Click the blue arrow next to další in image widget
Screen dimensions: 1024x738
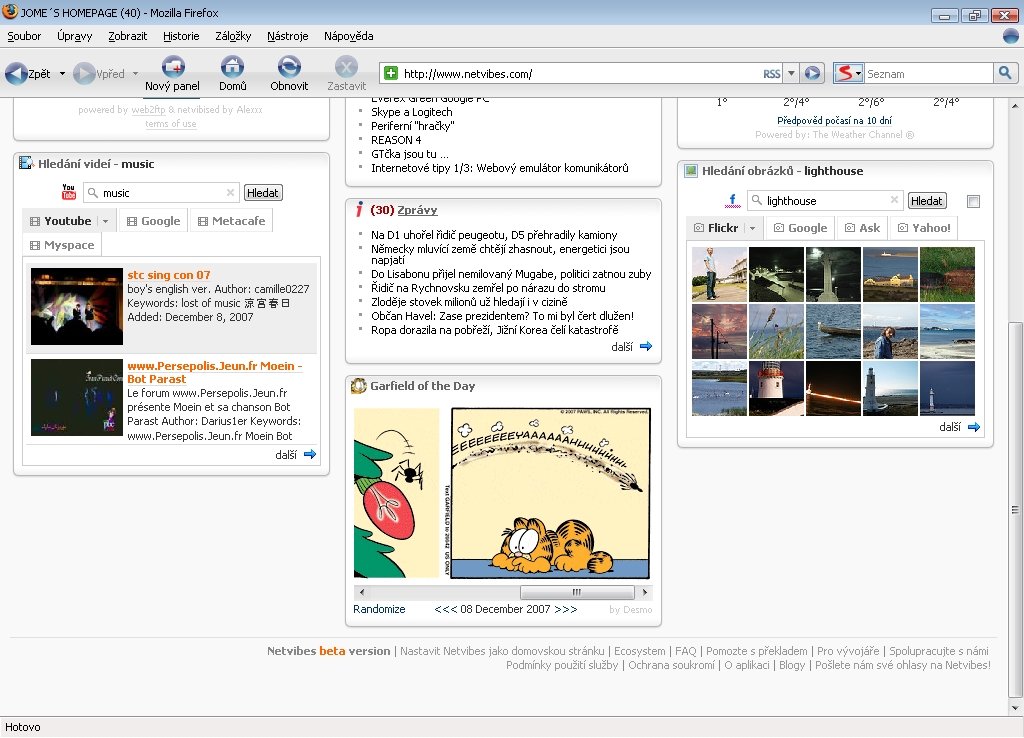pyautogui.click(x=974, y=427)
